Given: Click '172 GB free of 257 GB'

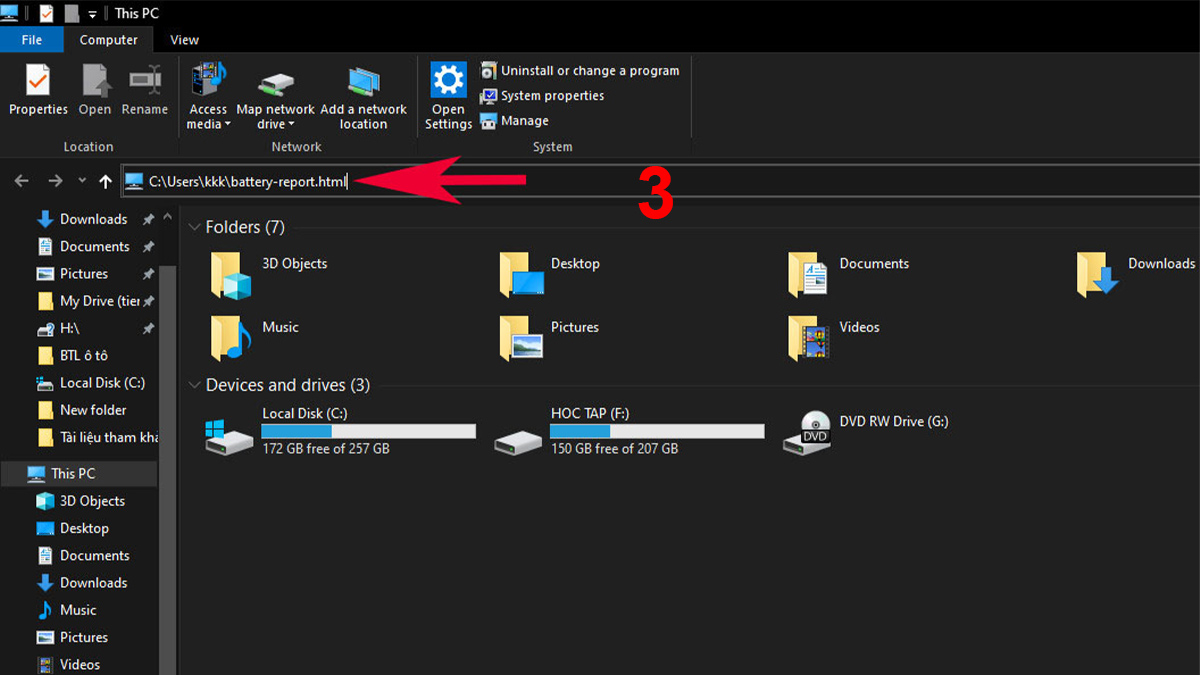Looking at the screenshot, I should click(326, 449).
